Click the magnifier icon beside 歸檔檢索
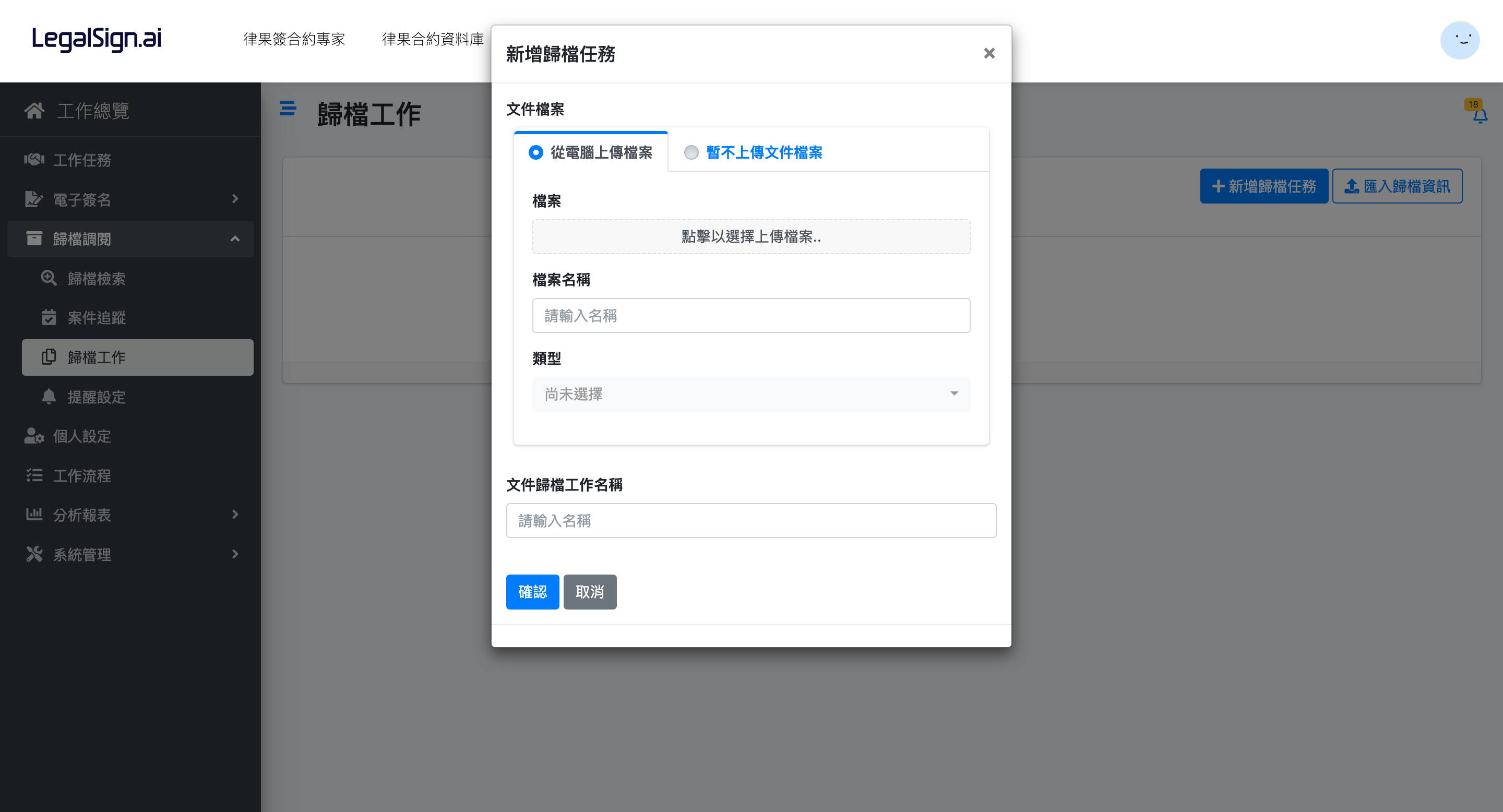 click(49, 278)
